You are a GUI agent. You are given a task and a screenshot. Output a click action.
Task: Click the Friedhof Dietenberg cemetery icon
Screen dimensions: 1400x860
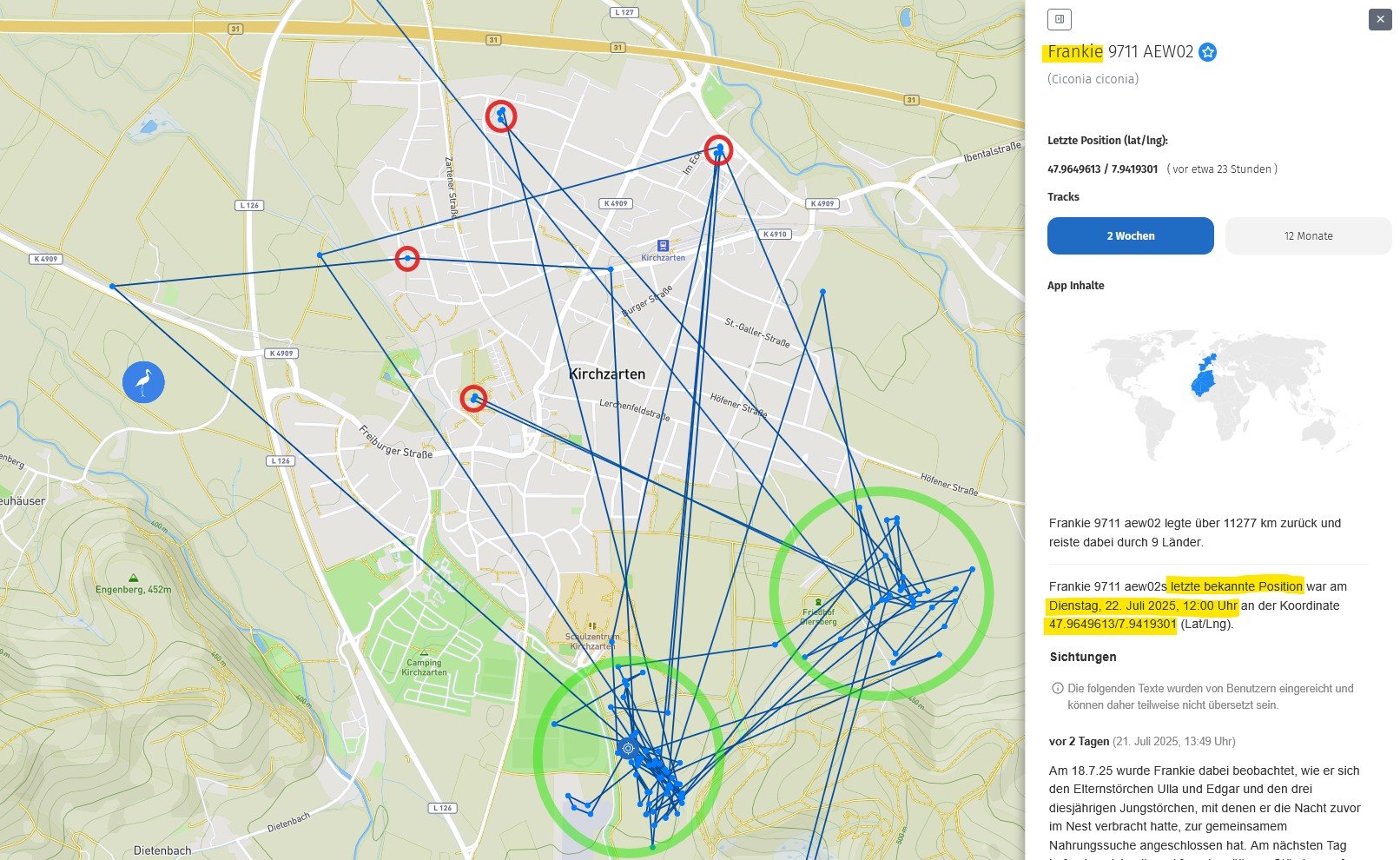(x=818, y=601)
